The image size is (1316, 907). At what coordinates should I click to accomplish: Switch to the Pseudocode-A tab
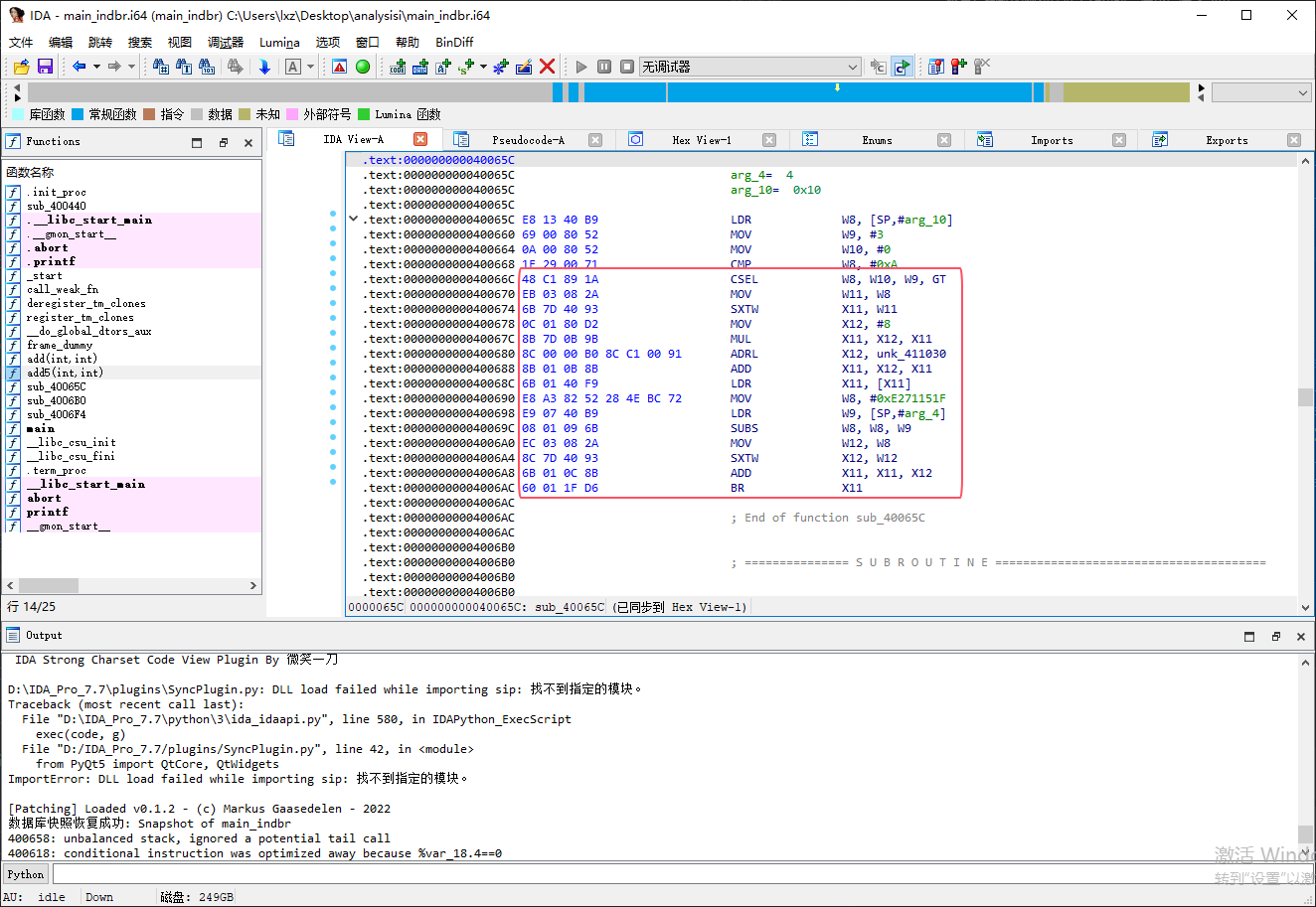528,140
